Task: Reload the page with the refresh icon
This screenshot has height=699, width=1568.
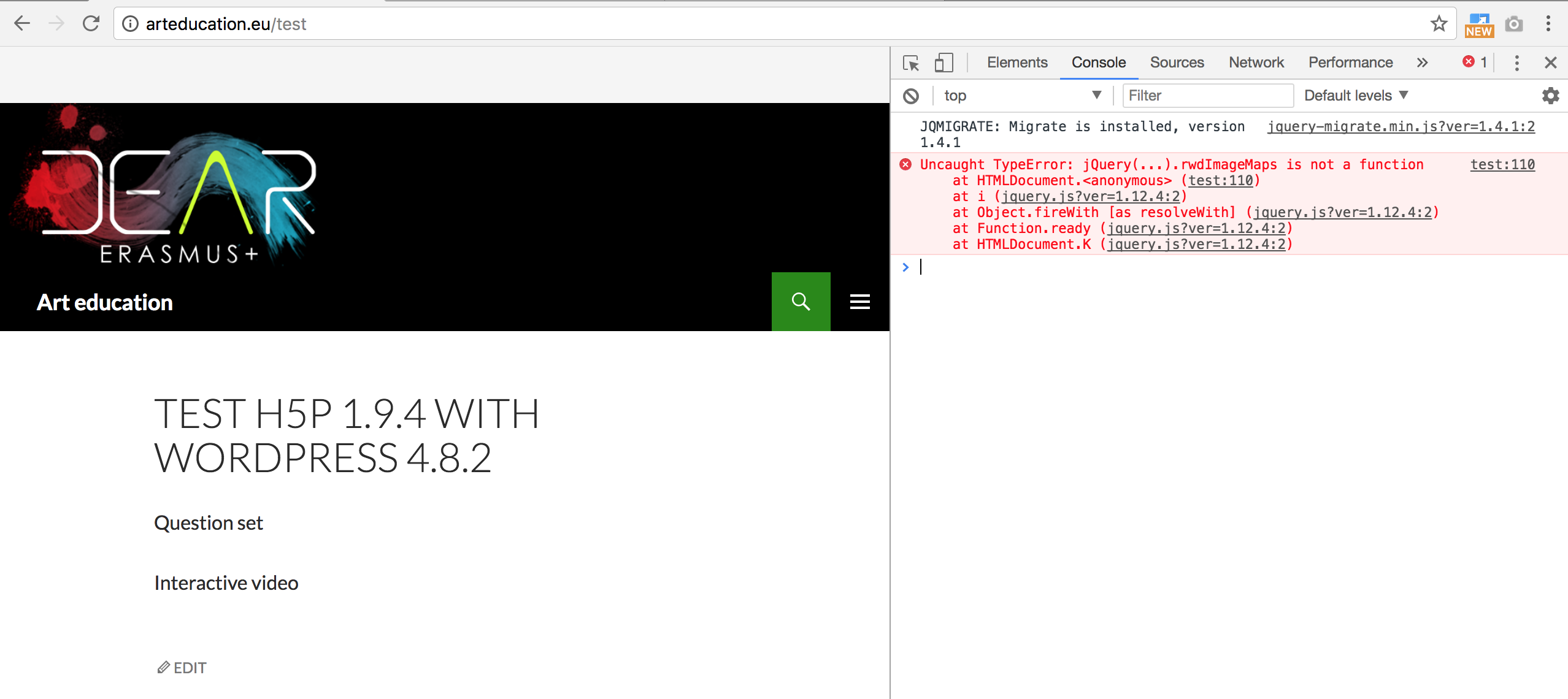Action: (x=91, y=24)
